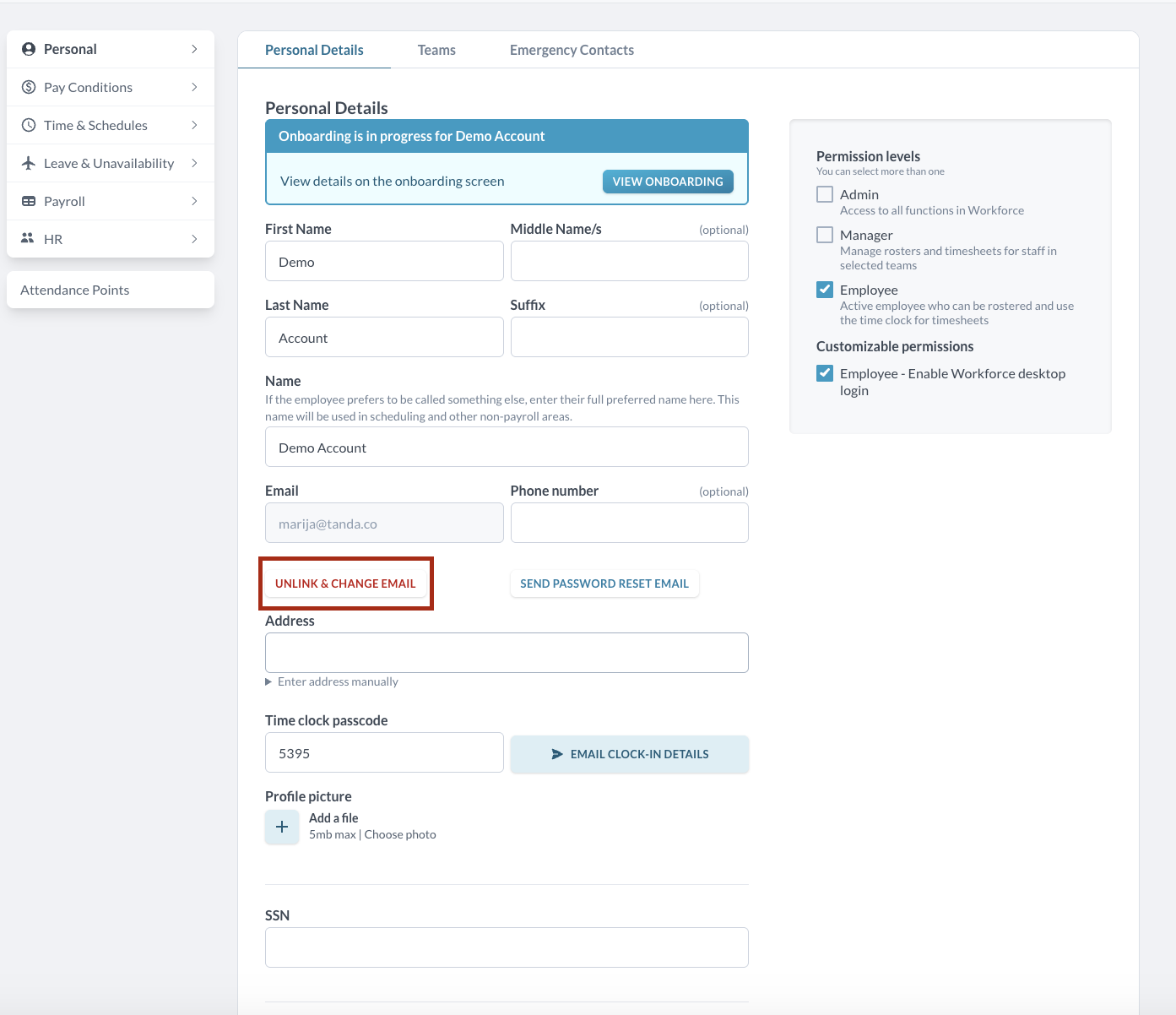1176x1015 pixels.
Task: Open the Emergency Contacts tab
Action: point(572,50)
